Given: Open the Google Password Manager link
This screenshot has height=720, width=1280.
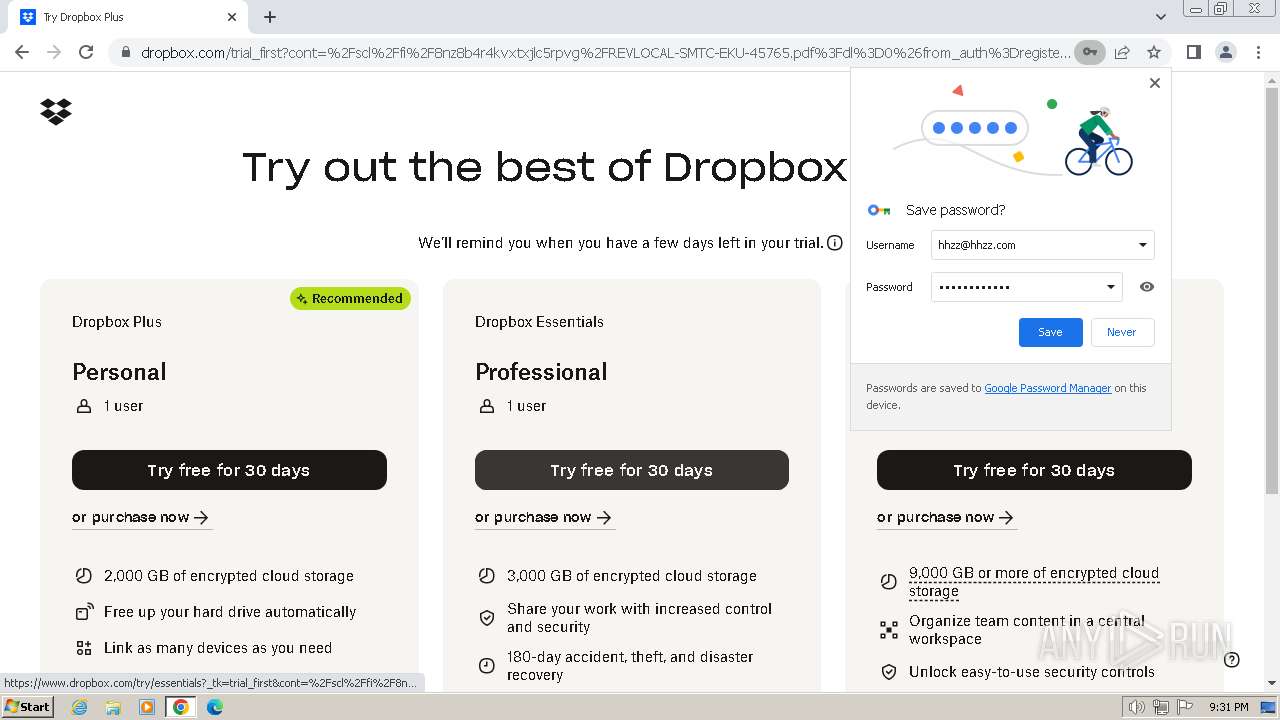Looking at the screenshot, I should pos(1047,388).
